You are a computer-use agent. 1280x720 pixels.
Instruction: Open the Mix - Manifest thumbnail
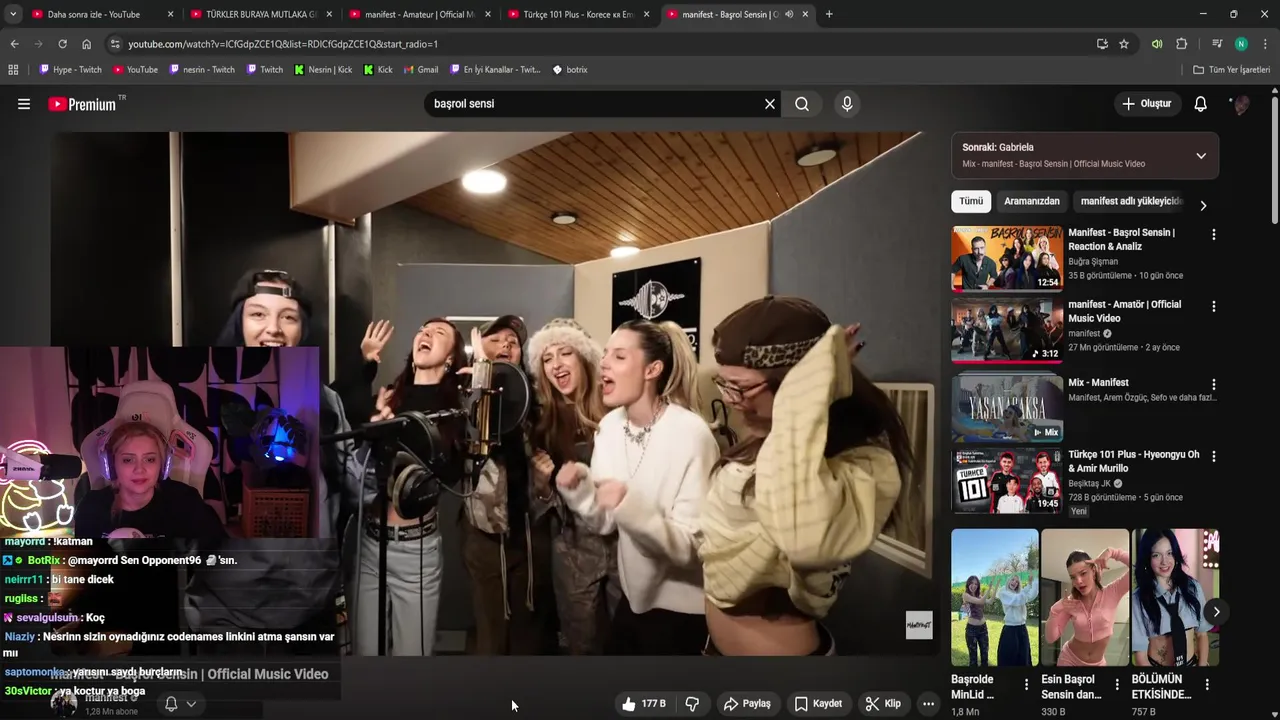click(1007, 408)
